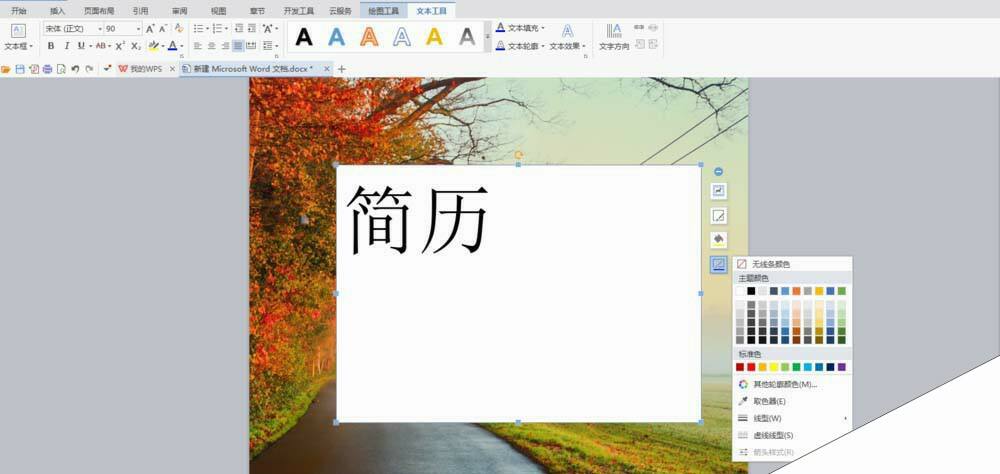Image resolution: width=1000 pixels, height=474 pixels.
Task: Click the save icon in quick toolbar
Action: [20, 69]
